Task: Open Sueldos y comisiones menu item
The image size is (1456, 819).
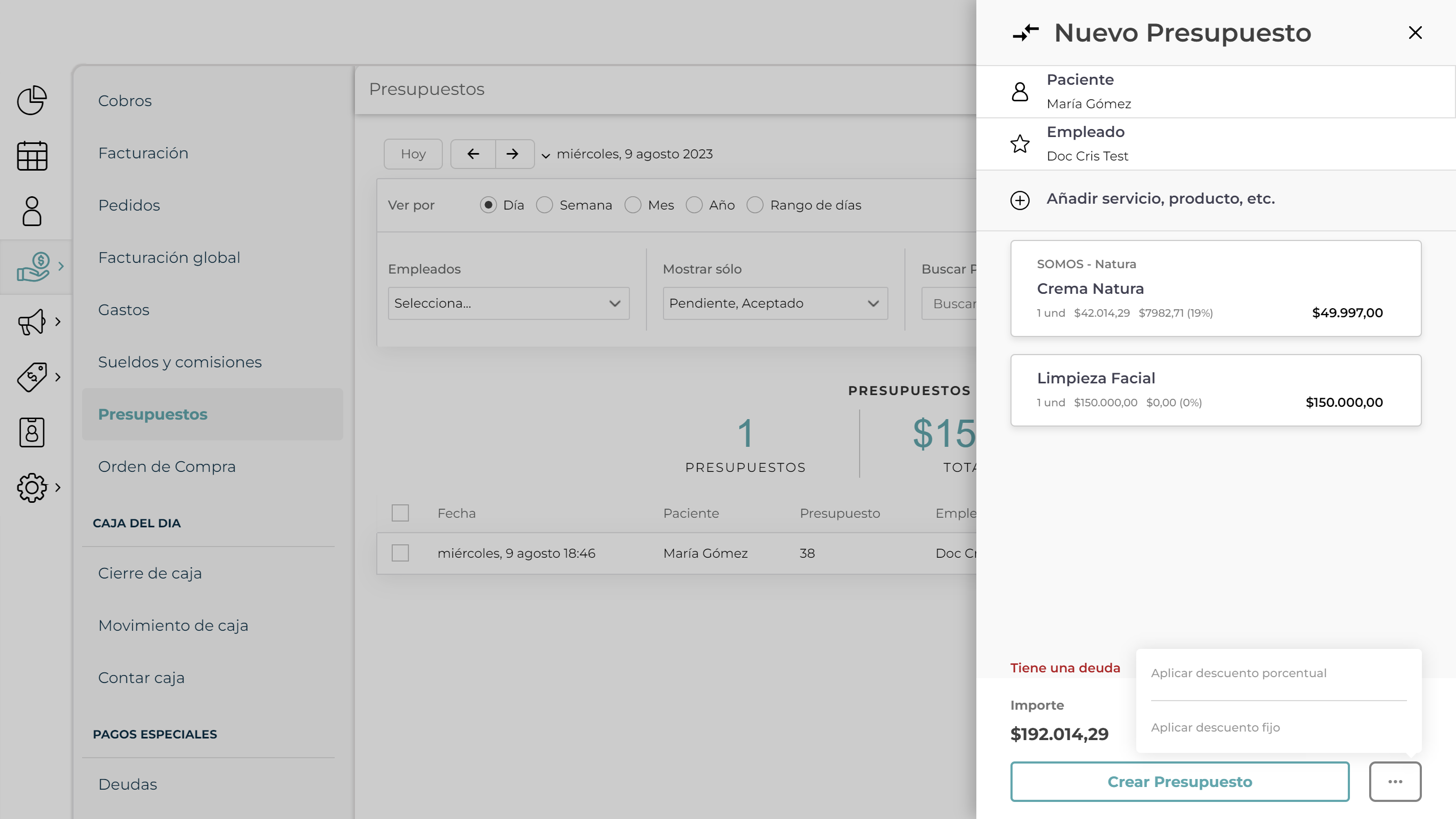Action: 180,362
